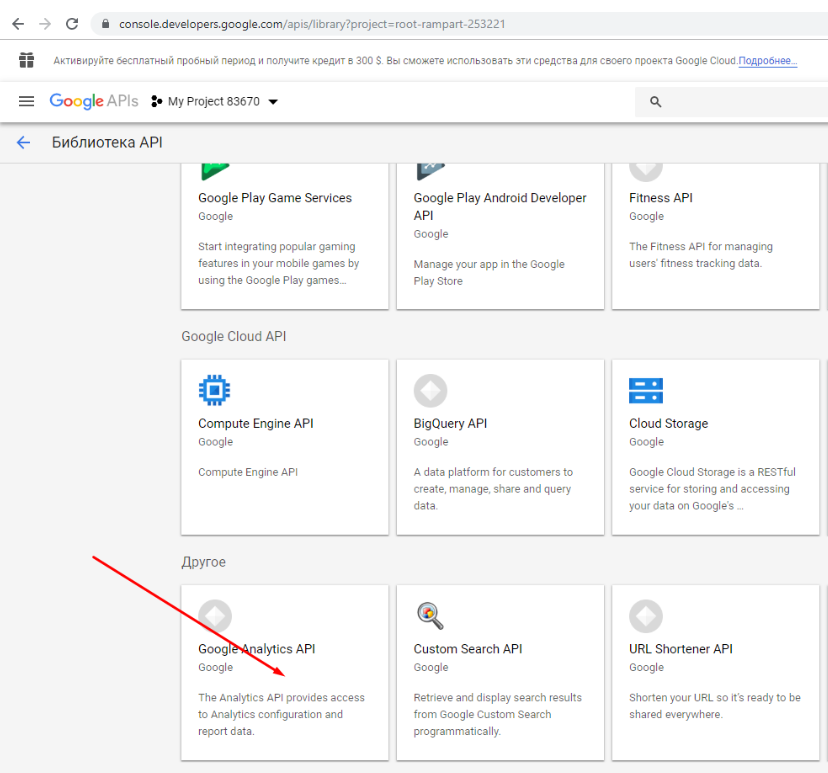828x773 pixels.
Task: Click the Google Analytics API placeholder icon
Action: [215, 616]
